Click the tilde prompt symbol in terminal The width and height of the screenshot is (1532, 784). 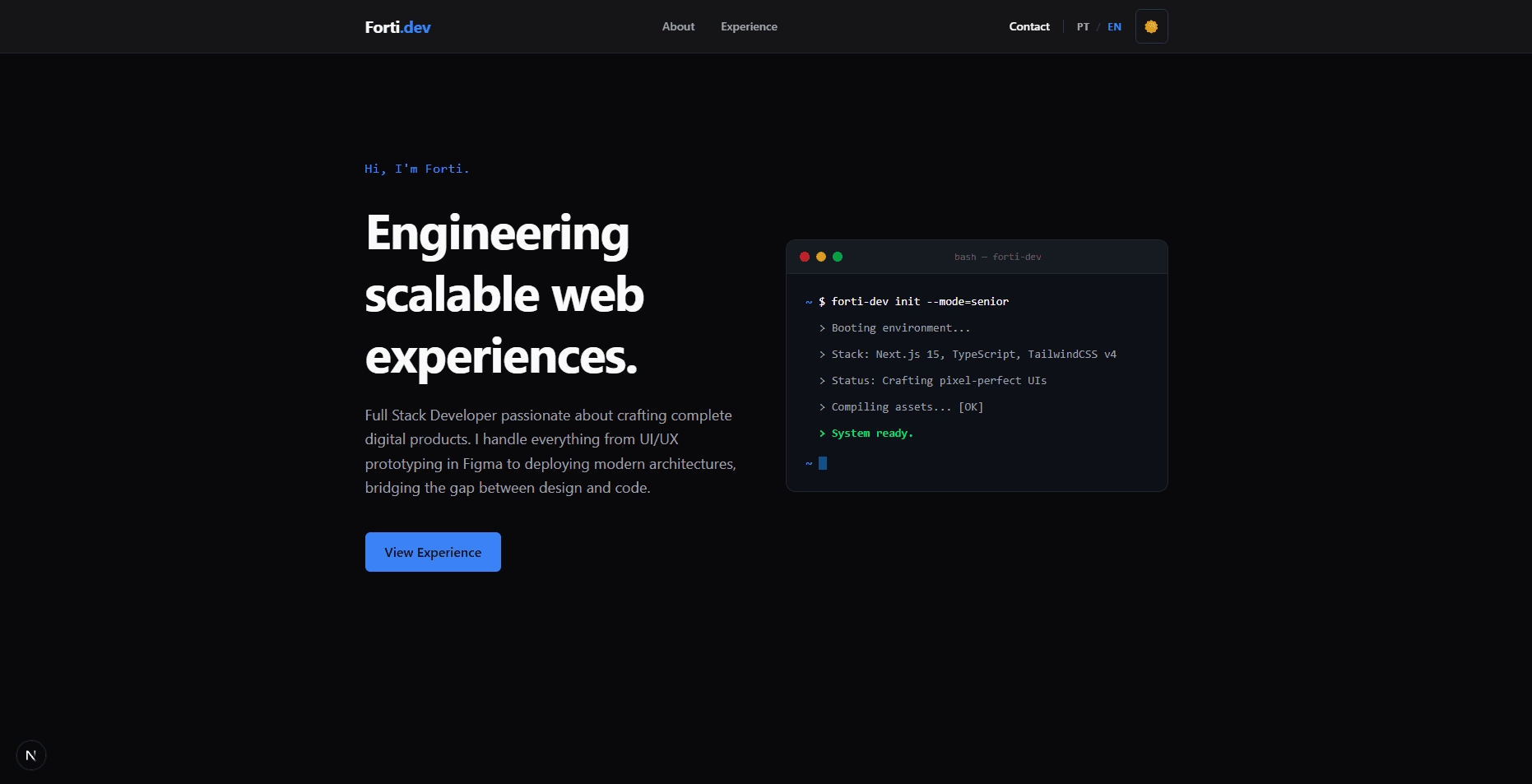pyautogui.click(x=808, y=301)
